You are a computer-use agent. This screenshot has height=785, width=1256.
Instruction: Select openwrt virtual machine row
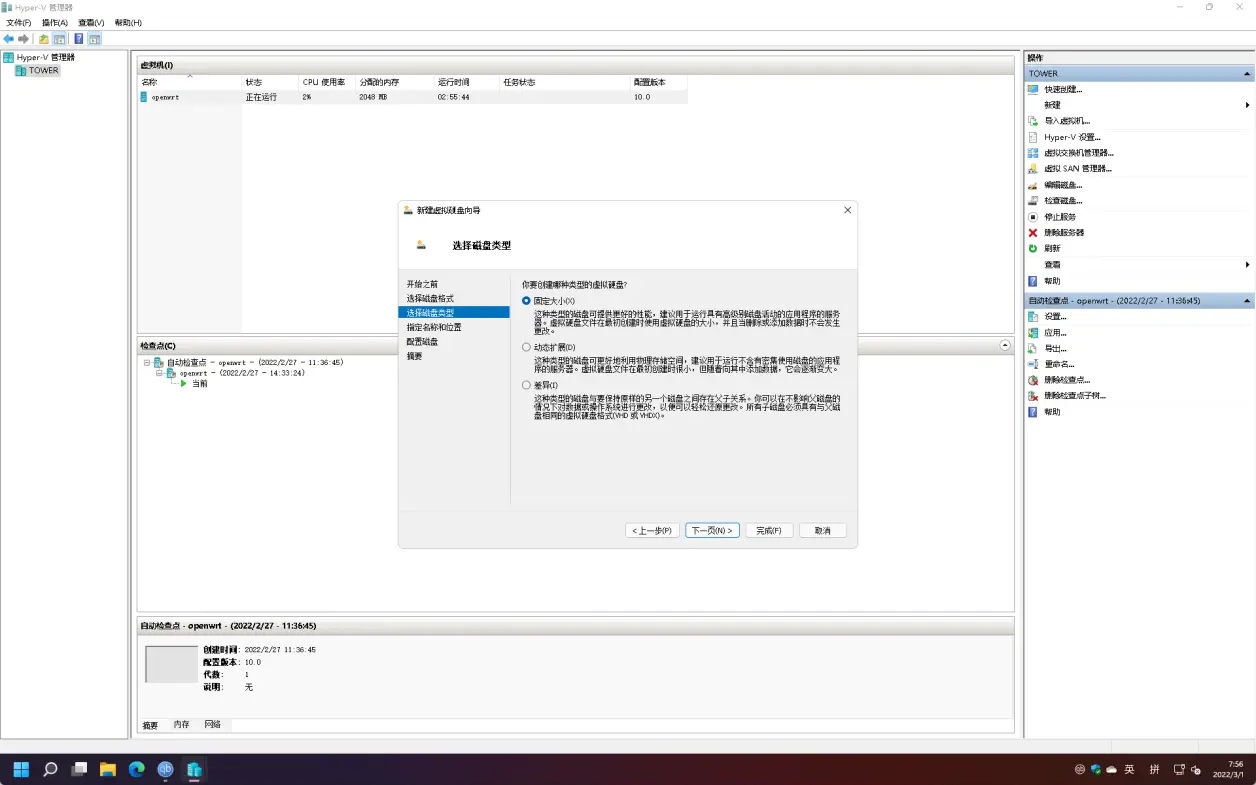[x=412, y=97]
